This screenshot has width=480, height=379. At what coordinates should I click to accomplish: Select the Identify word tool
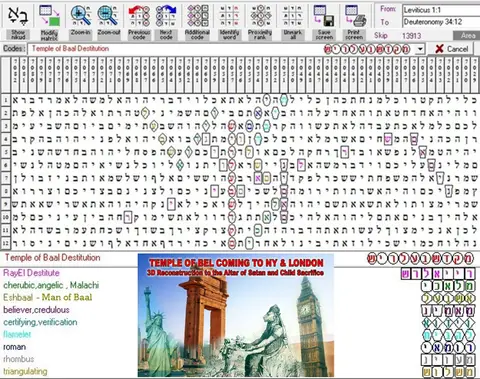tap(229, 16)
